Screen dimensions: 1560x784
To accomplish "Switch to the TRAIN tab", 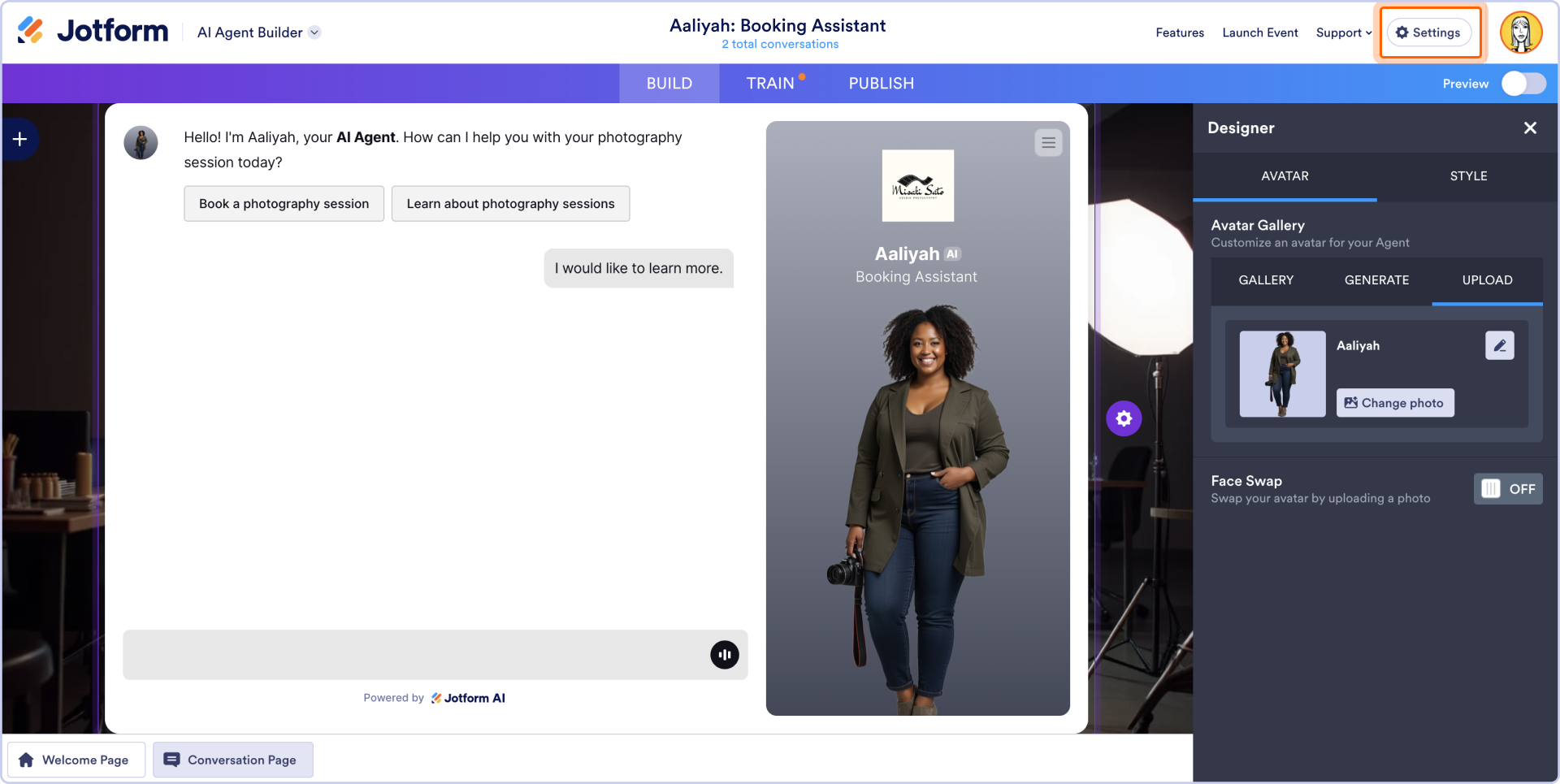I will pyautogui.click(x=770, y=84).
